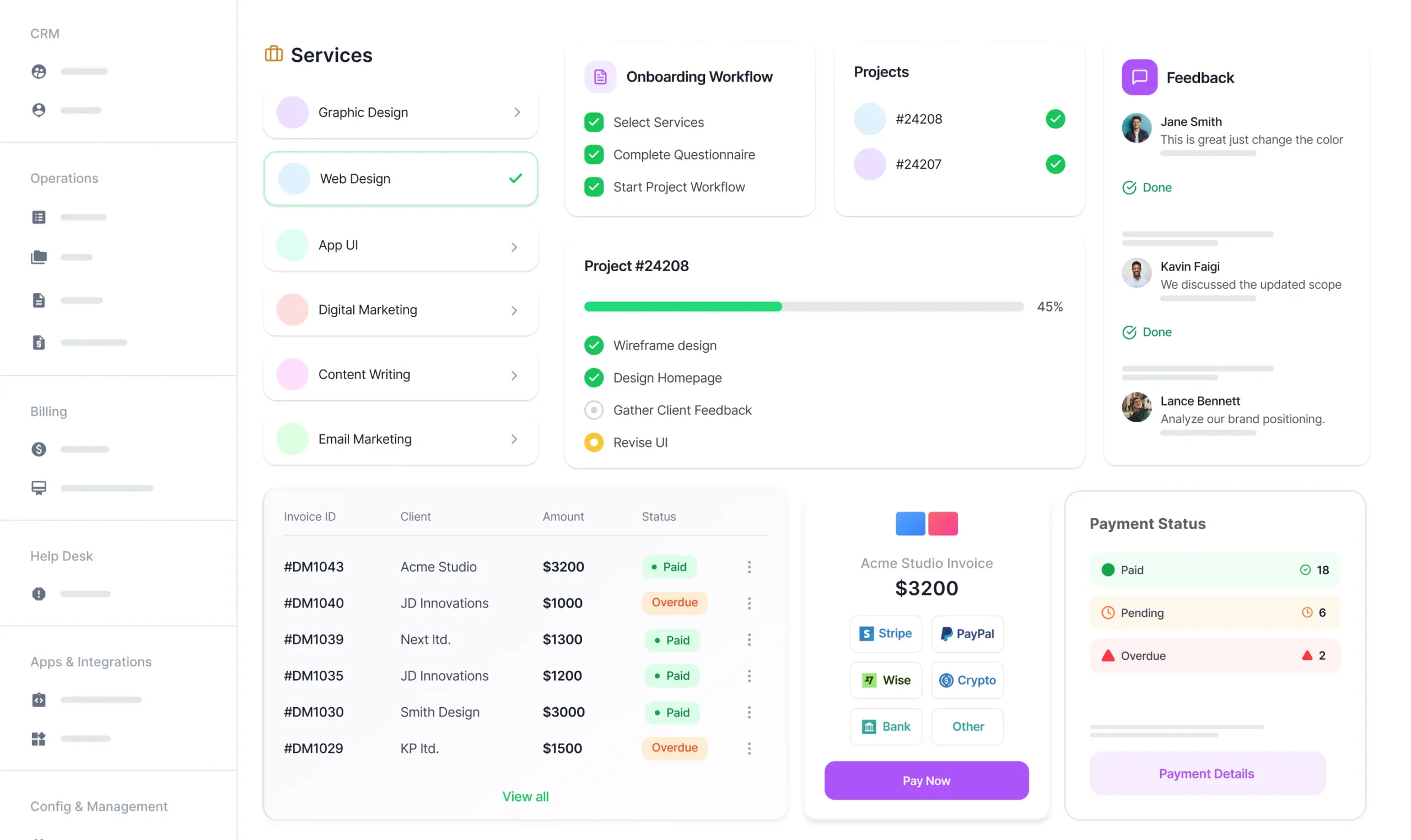Expand the App UI service
This screenshot has height=840, width=1411.
514,246
